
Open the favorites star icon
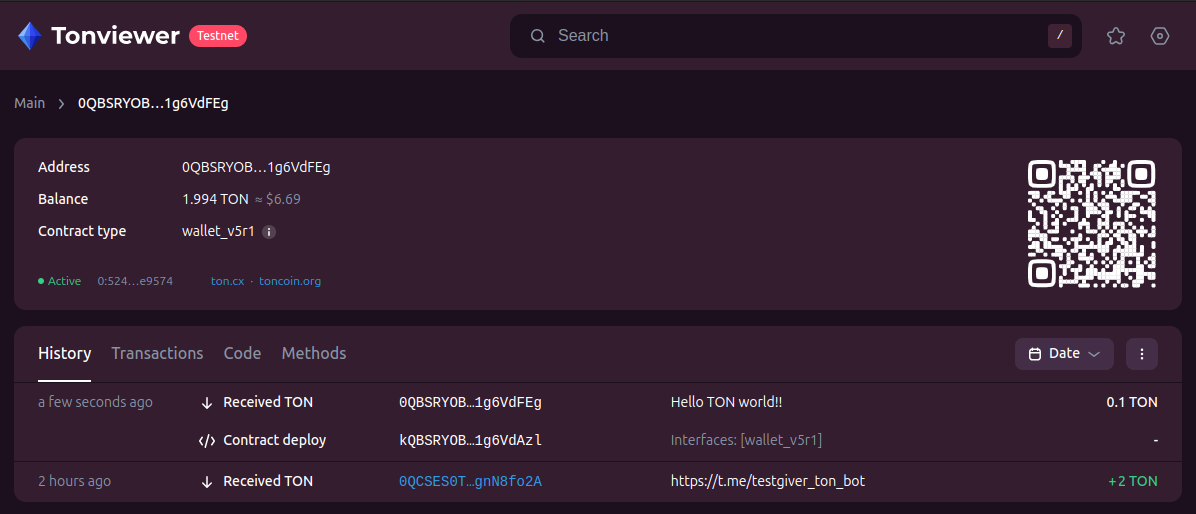click(x=1116, y=35)
